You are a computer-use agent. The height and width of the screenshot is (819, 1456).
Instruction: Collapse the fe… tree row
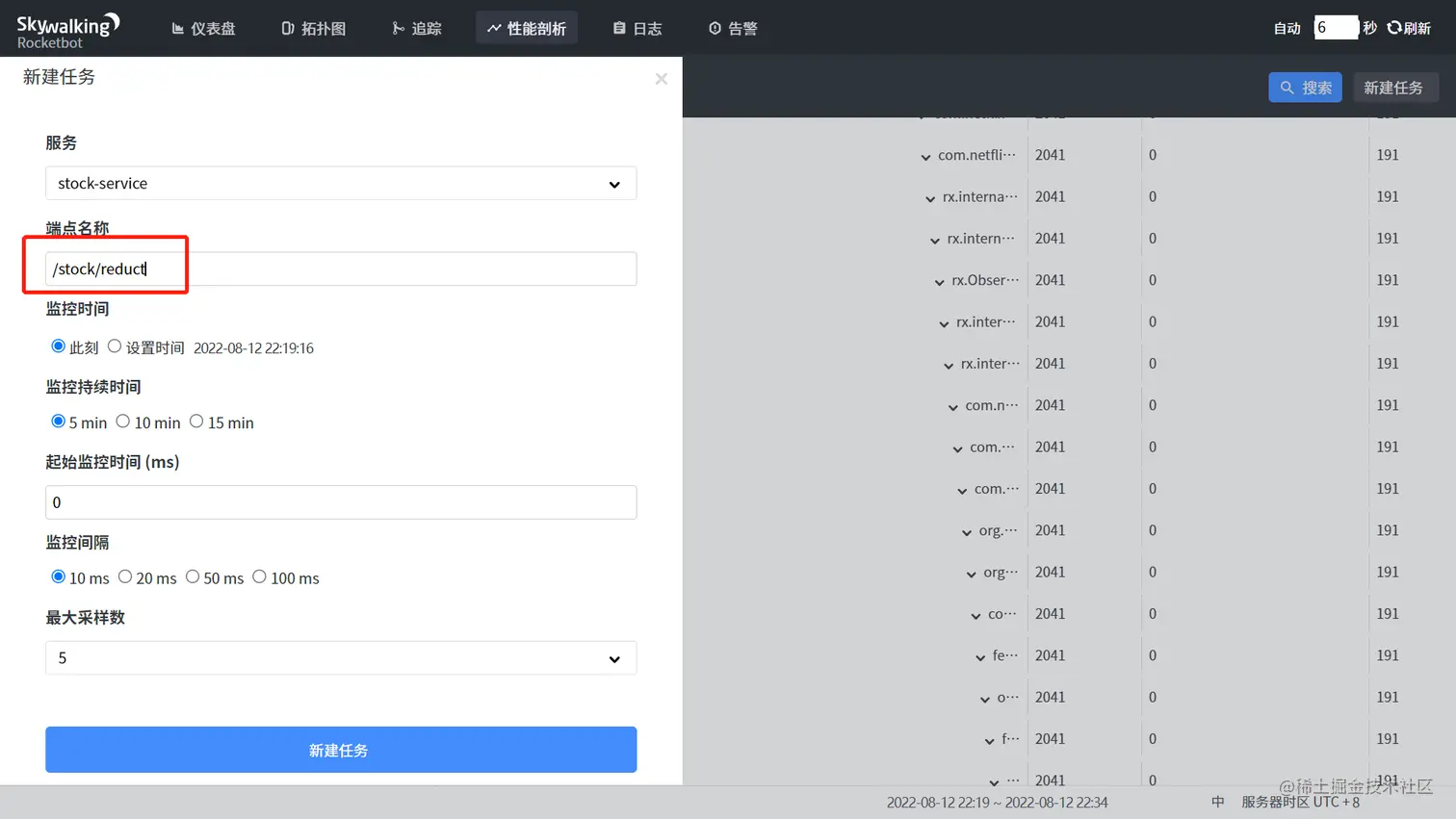(x=980, y=657)
